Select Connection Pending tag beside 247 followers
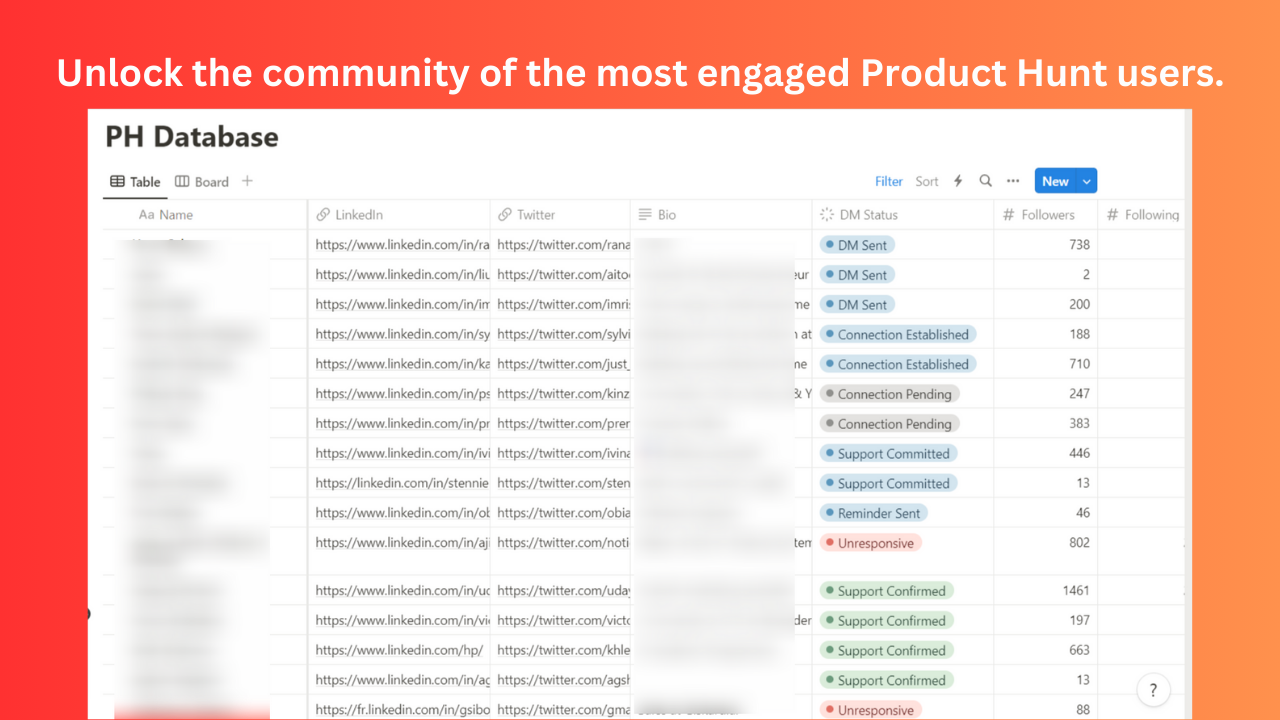The height and width of the screenshot is (720, 1280). coord(889,394)
